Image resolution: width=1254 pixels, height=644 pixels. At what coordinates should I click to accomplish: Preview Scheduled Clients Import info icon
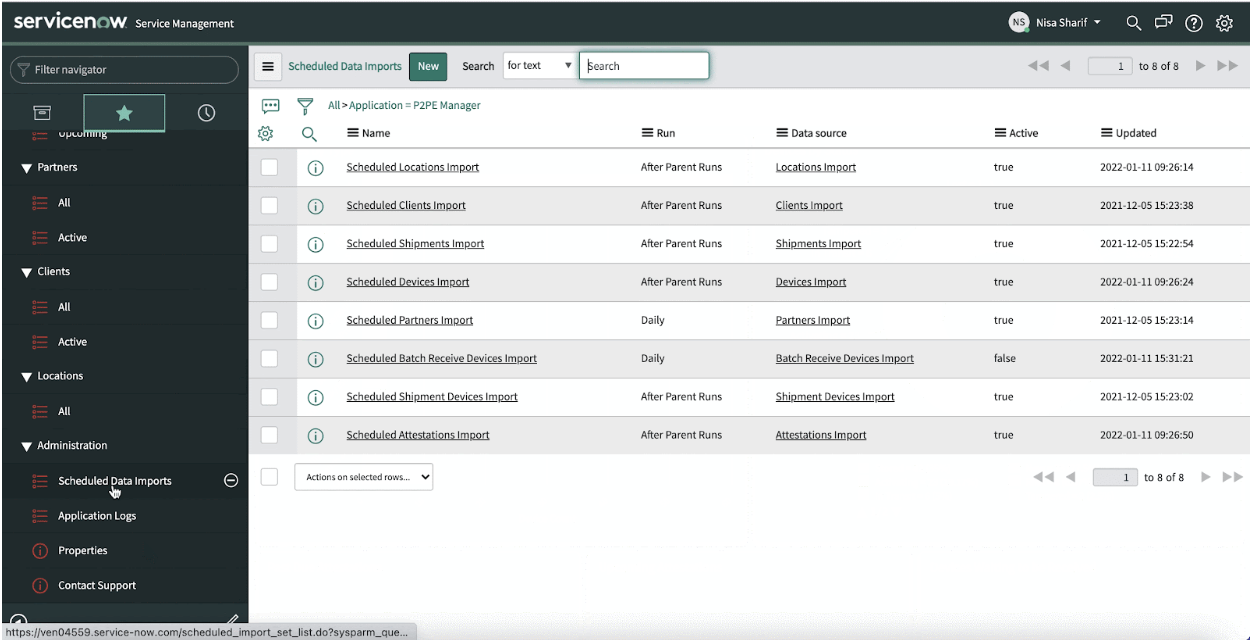click(x=315, y=206)
